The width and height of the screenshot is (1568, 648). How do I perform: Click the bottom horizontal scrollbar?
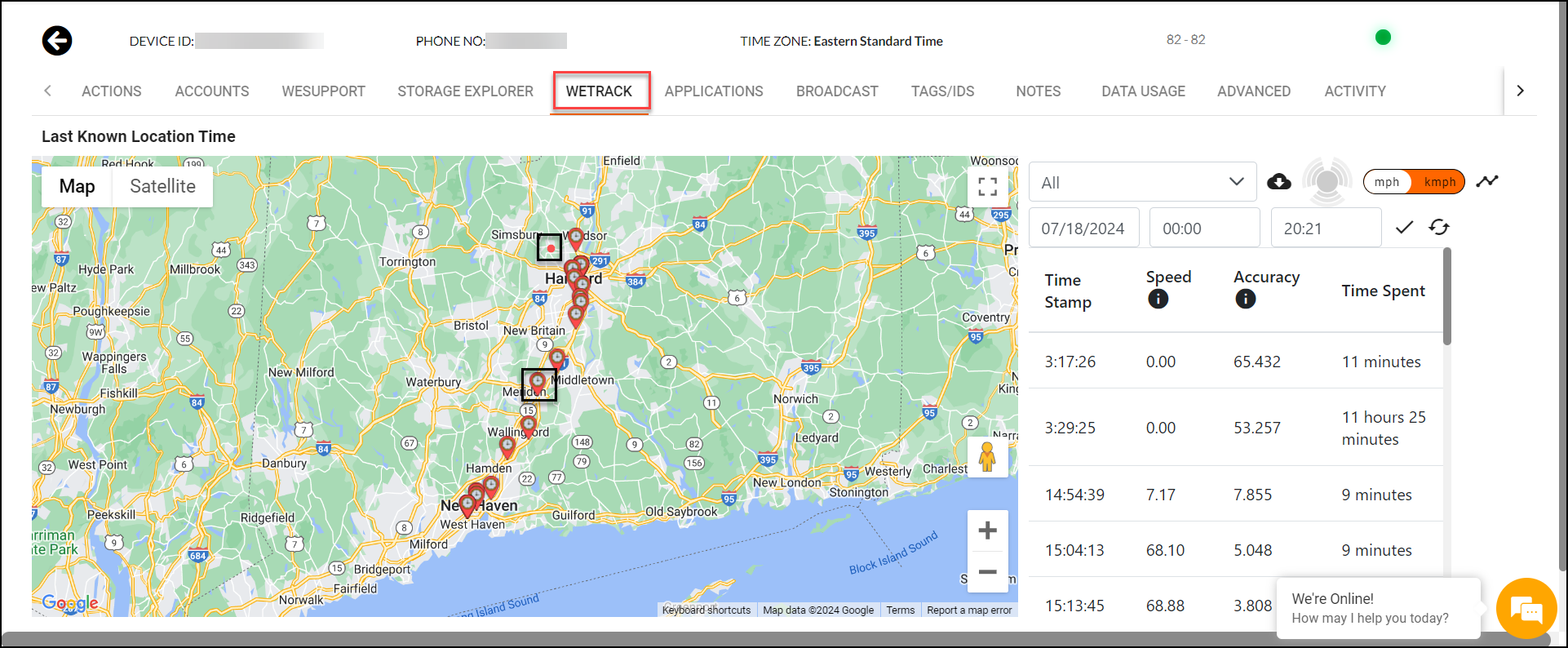pyautogui.click(x=775, y=640)
